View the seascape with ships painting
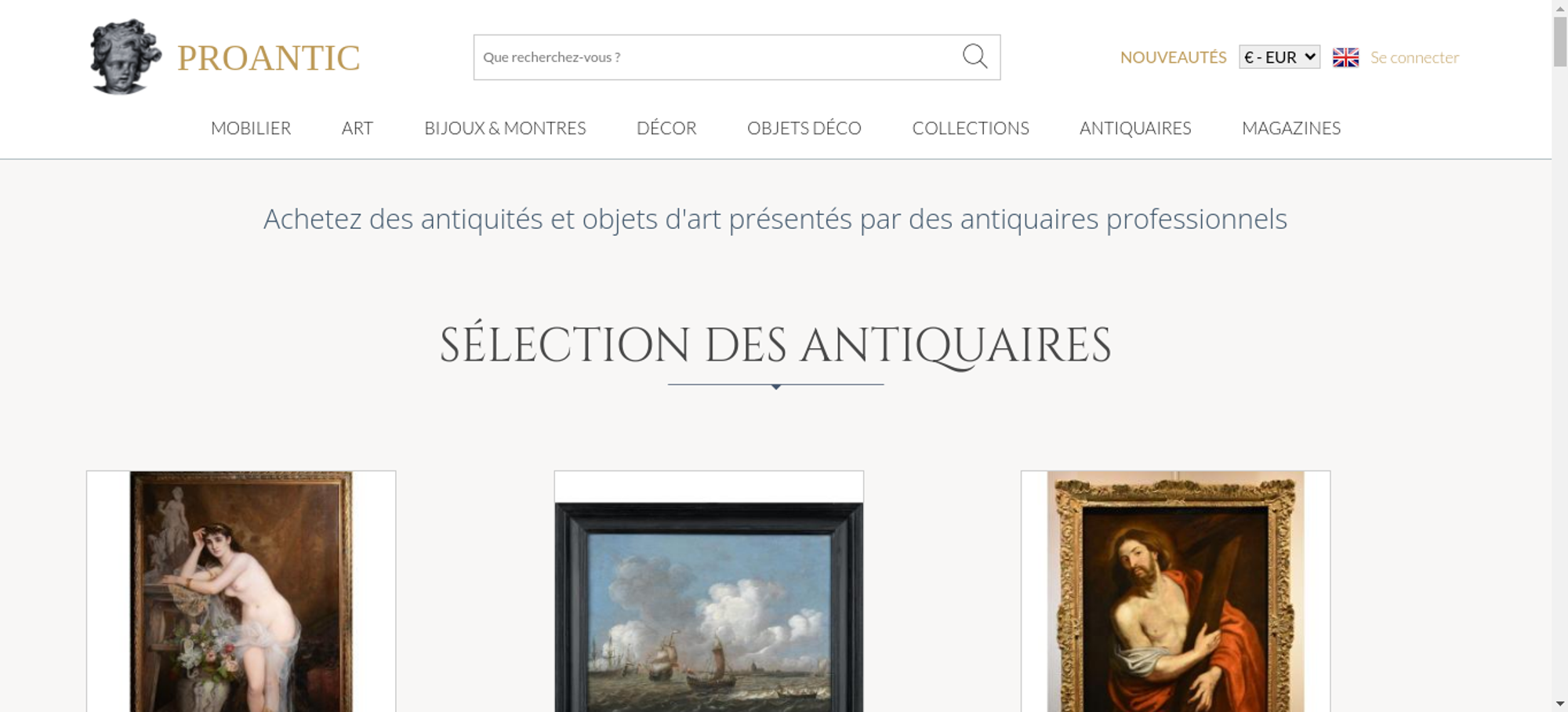 709,591
